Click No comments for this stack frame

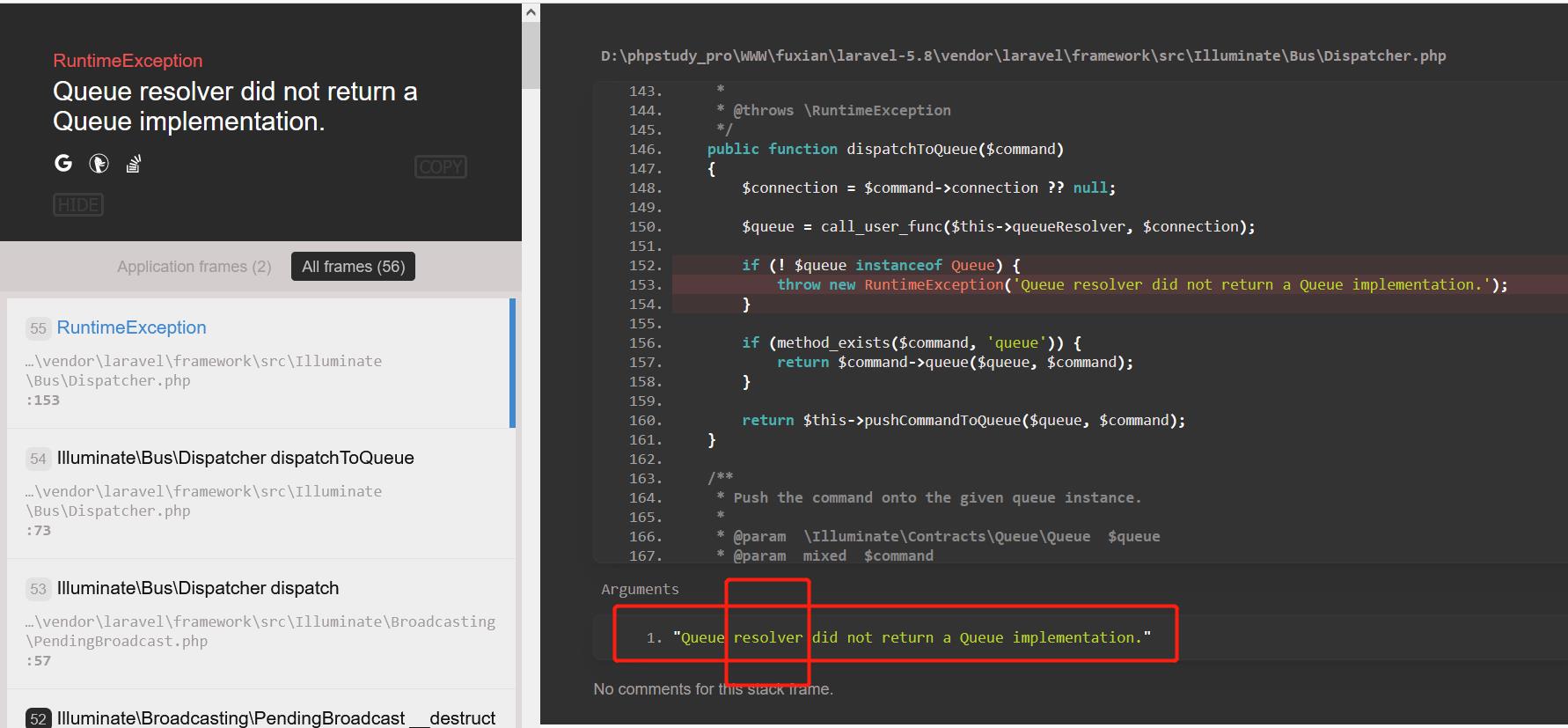(x=713, y=689)
